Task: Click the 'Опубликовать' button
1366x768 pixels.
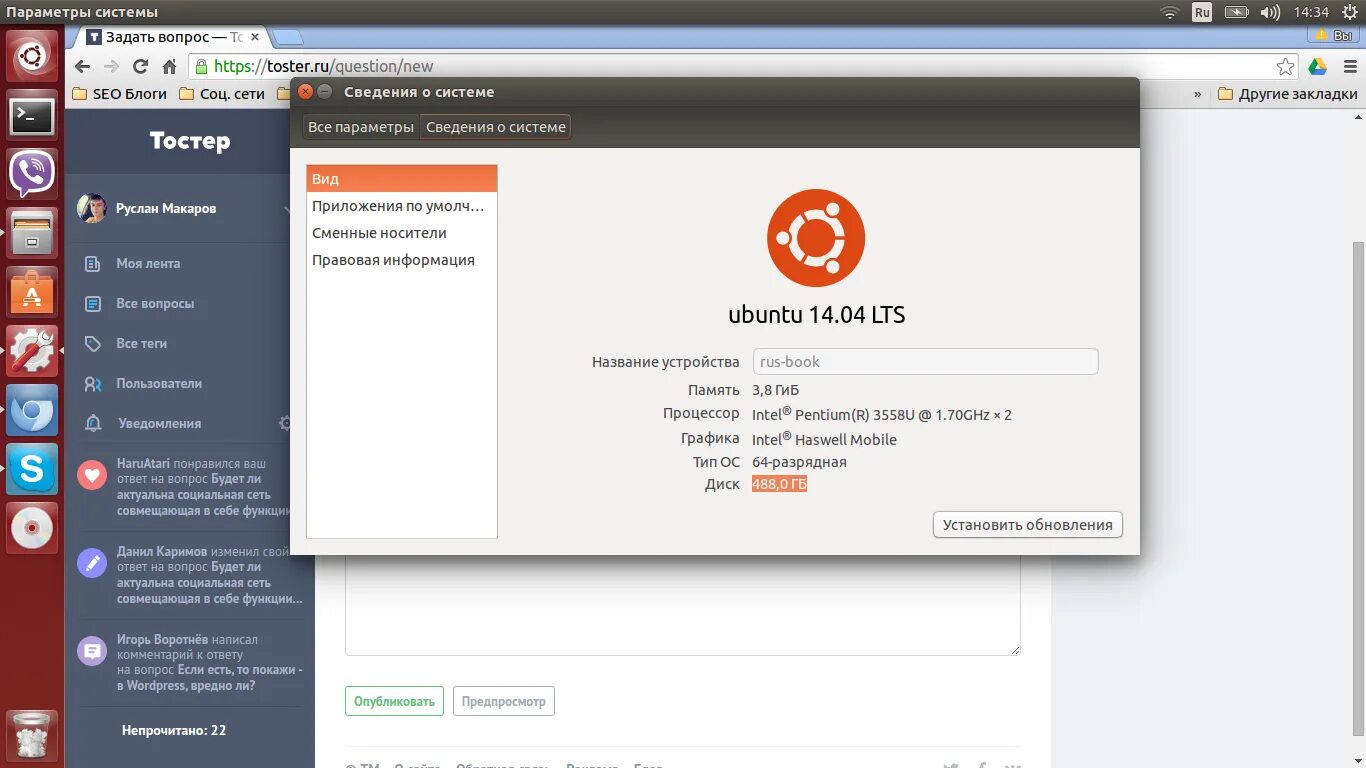Action: click(x=395, y=701)
